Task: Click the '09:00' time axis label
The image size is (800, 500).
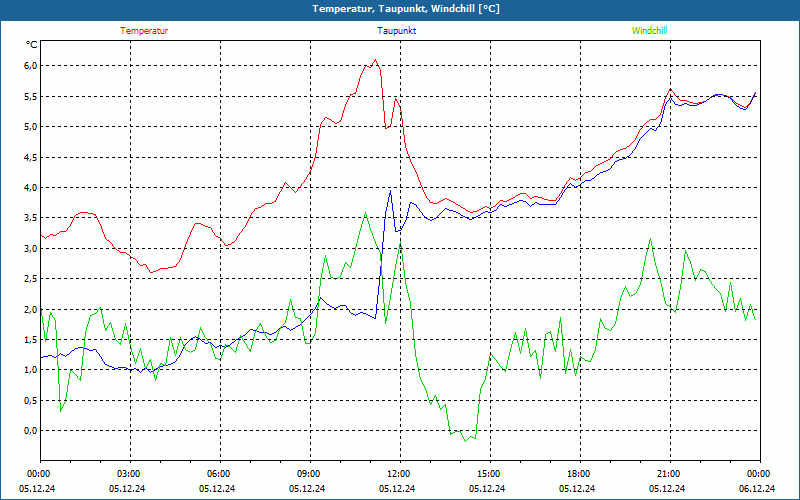Action: pyautogui.click(x=308, y=474)
